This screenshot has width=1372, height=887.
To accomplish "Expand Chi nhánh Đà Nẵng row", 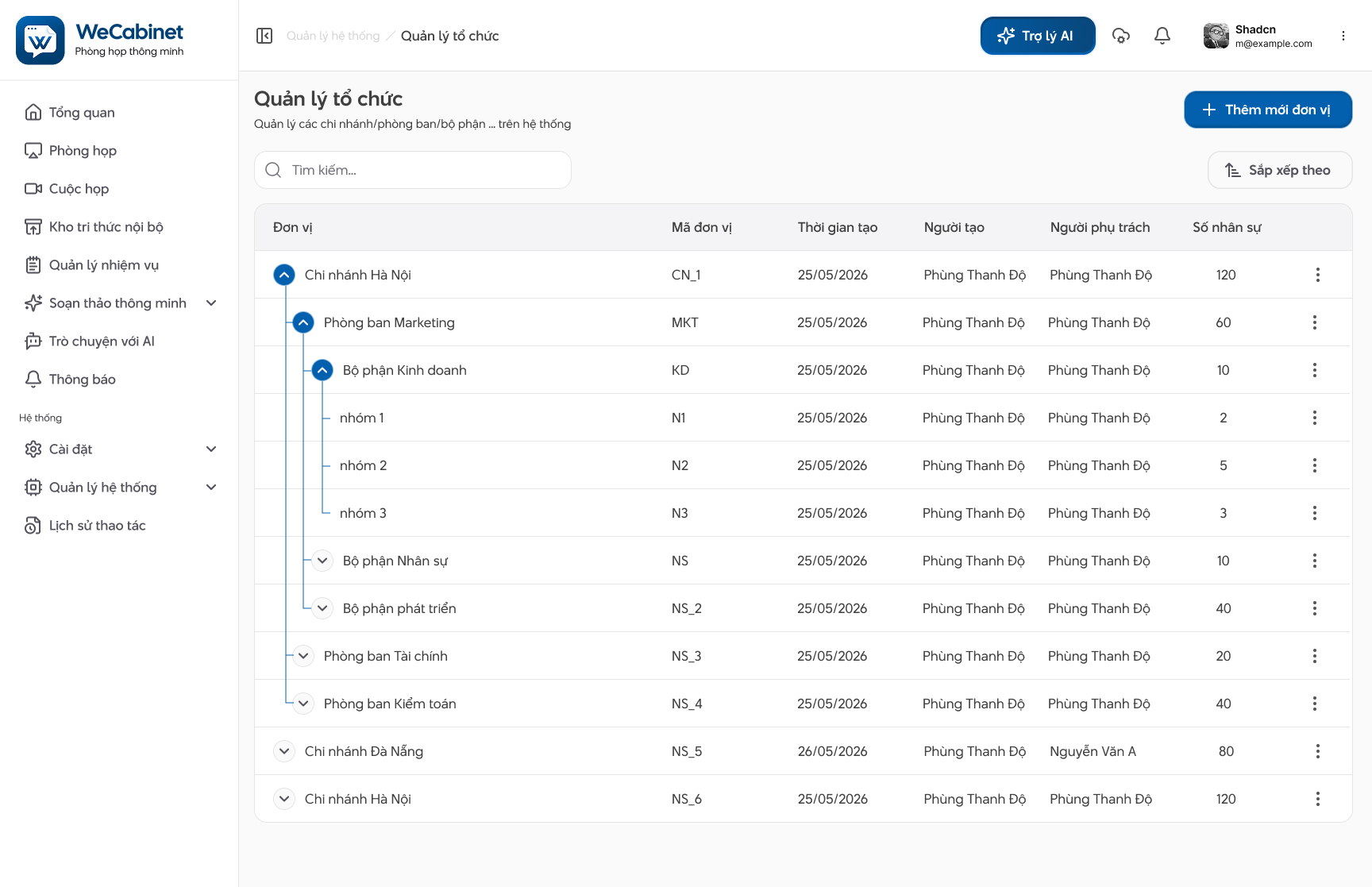I will pos(284,751).
